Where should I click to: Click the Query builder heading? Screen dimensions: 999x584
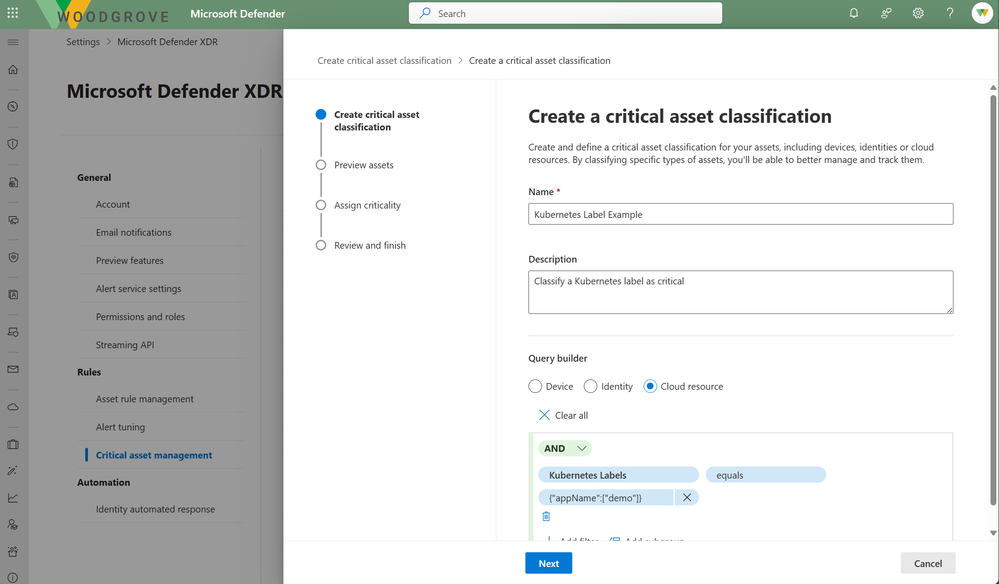tap(557, 359)
